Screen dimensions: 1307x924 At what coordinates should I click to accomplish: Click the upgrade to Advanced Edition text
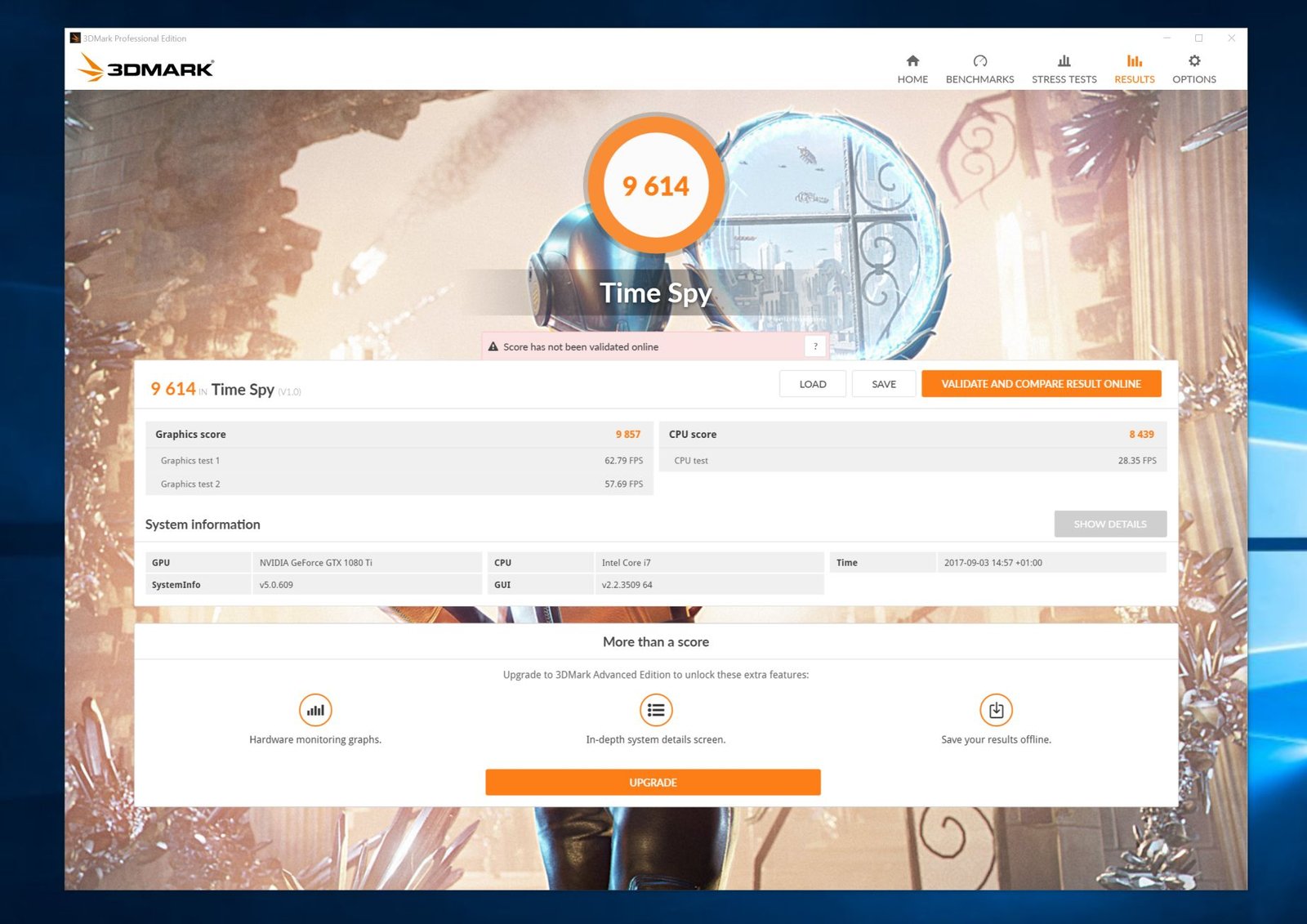(656, 675)
